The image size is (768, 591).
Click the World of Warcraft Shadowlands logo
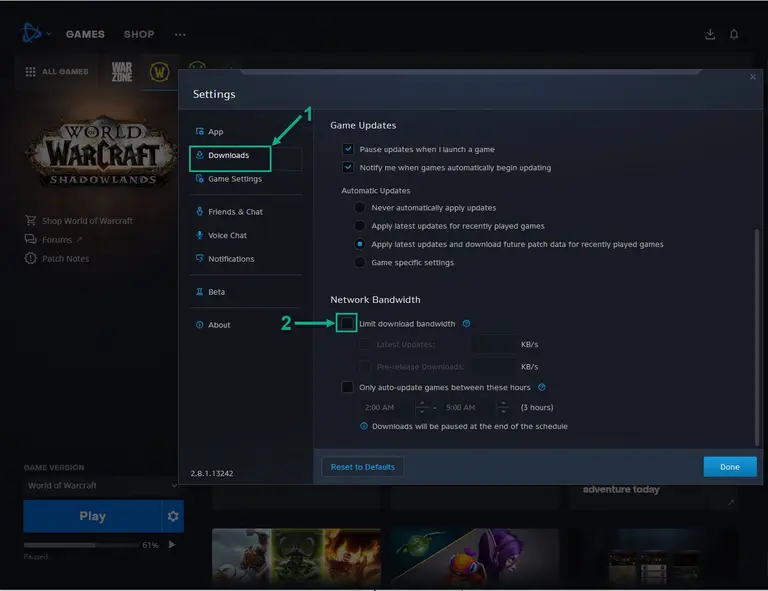(102, 152)
